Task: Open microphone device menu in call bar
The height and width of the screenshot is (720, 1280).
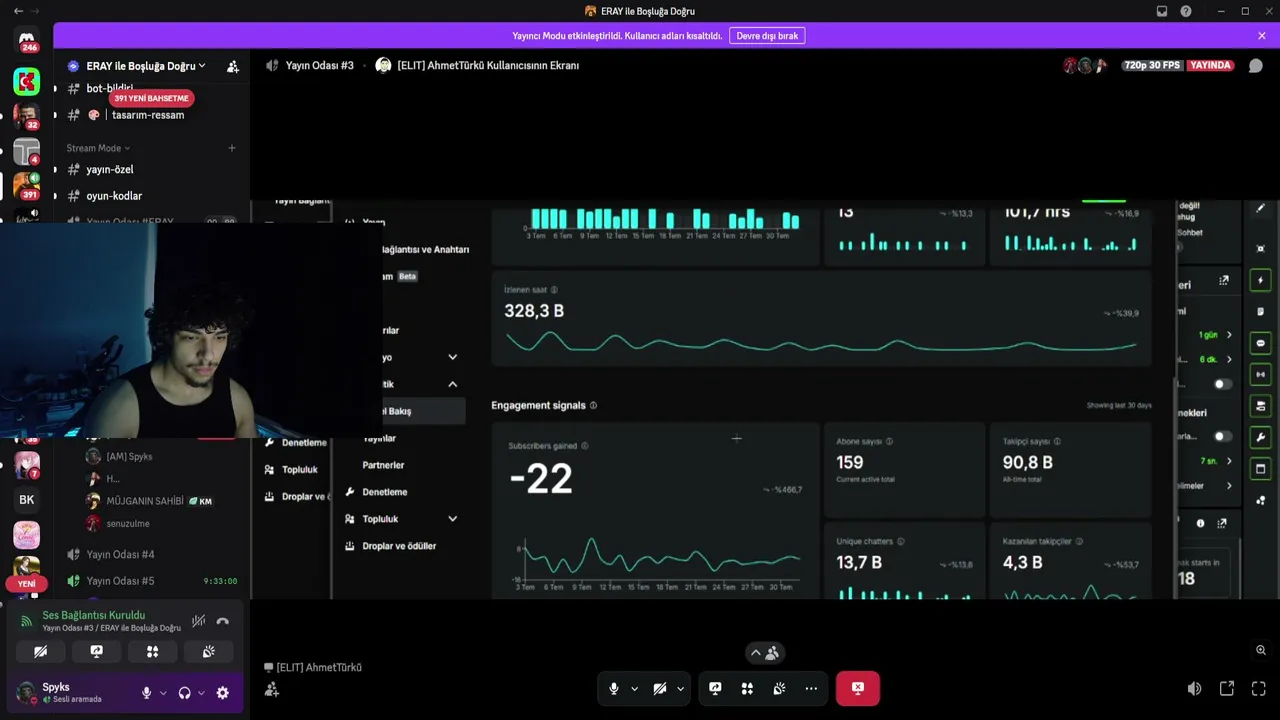Action: click(x=634, y=688)
